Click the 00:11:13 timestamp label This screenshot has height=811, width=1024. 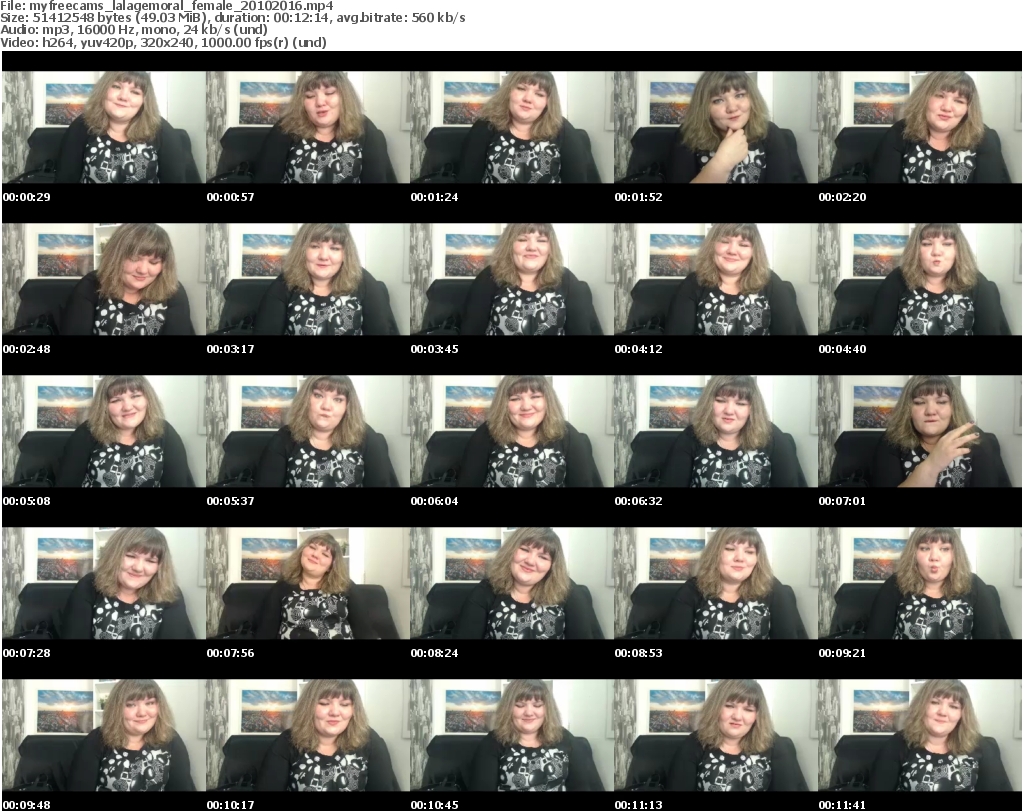click(638, 805)
